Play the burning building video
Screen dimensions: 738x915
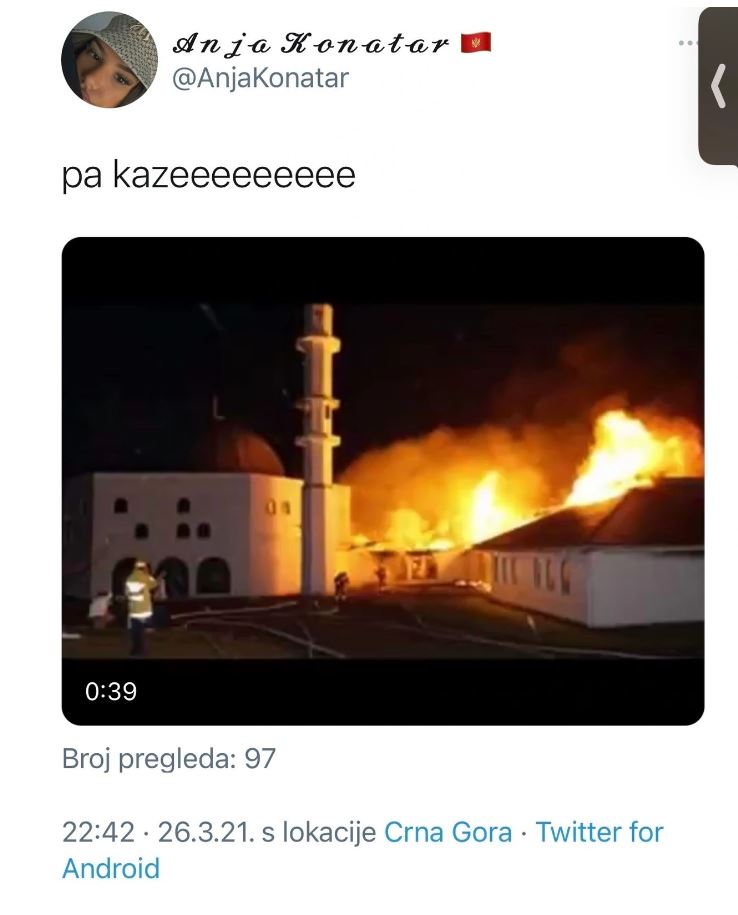click(x=383, y=481)
